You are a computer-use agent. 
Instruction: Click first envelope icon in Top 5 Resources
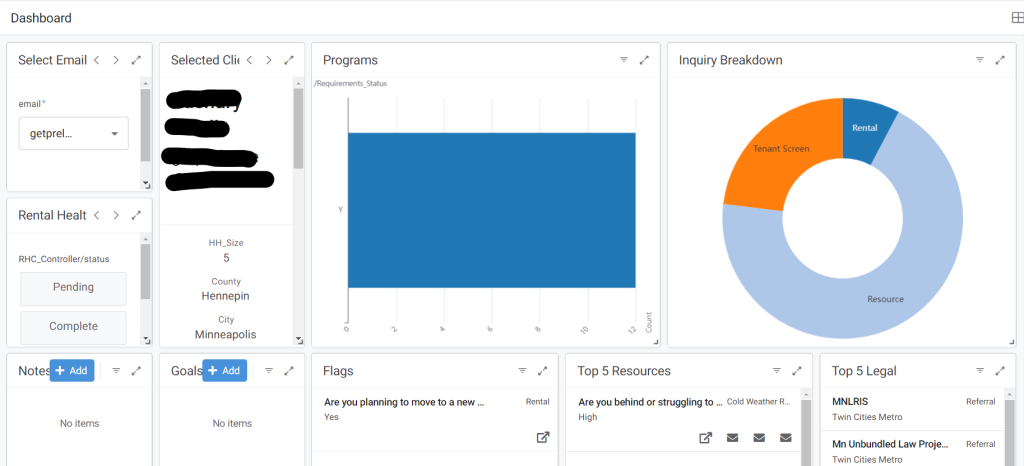pos(733,437)
